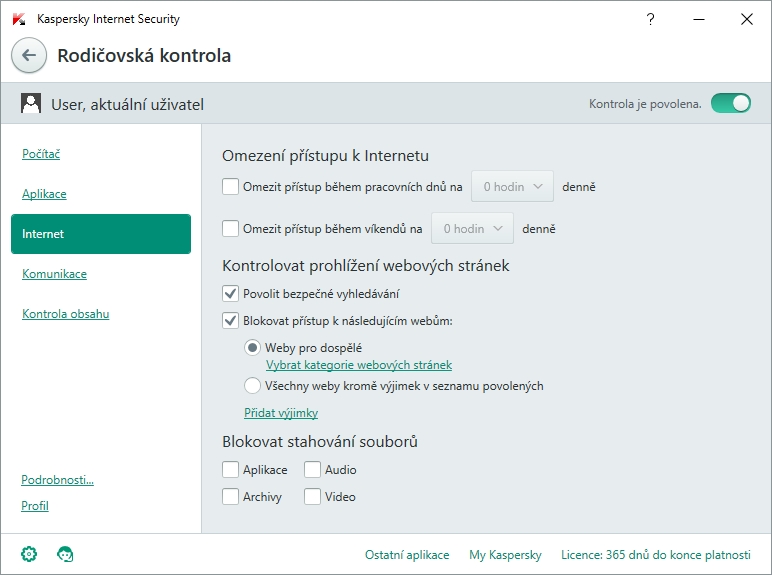This screenshot has height=575, width=772.
Task: Go to the Kontrola obsahu section
Action: 65,314
